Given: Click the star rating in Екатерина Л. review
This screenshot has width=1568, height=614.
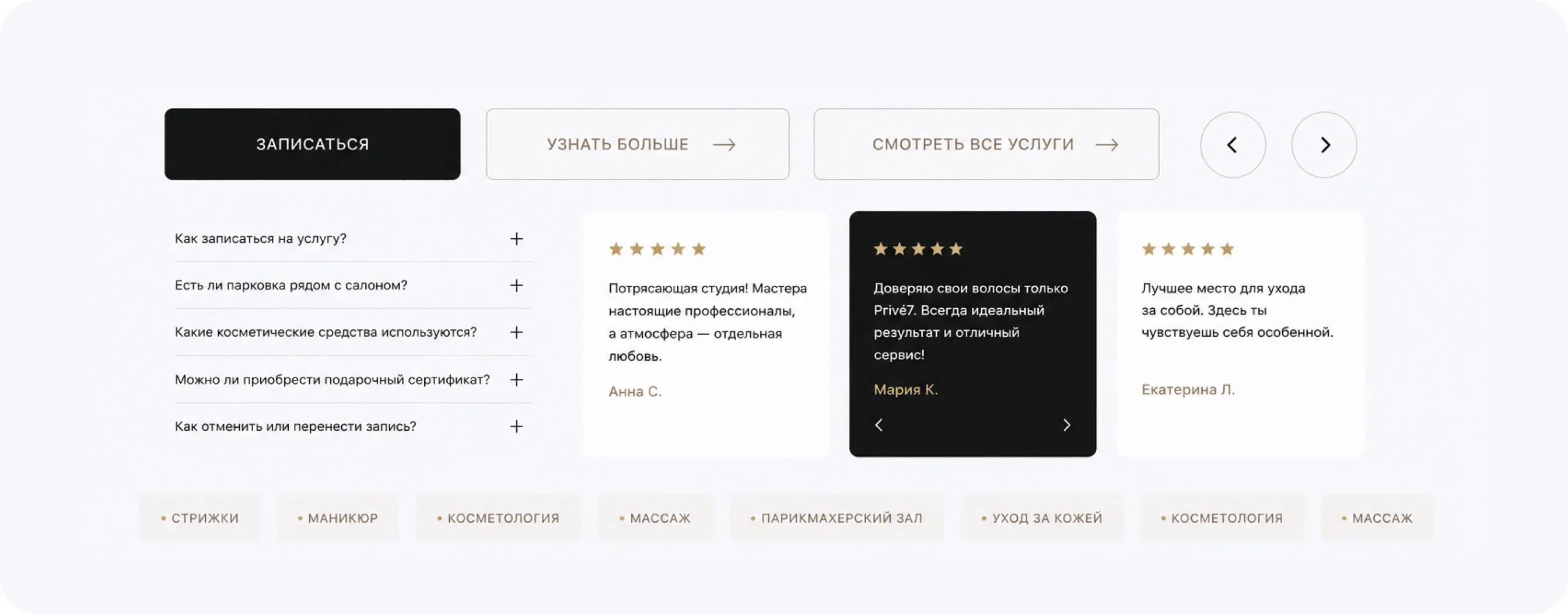Looking at the screenshot, I should tap(1188, 249).
